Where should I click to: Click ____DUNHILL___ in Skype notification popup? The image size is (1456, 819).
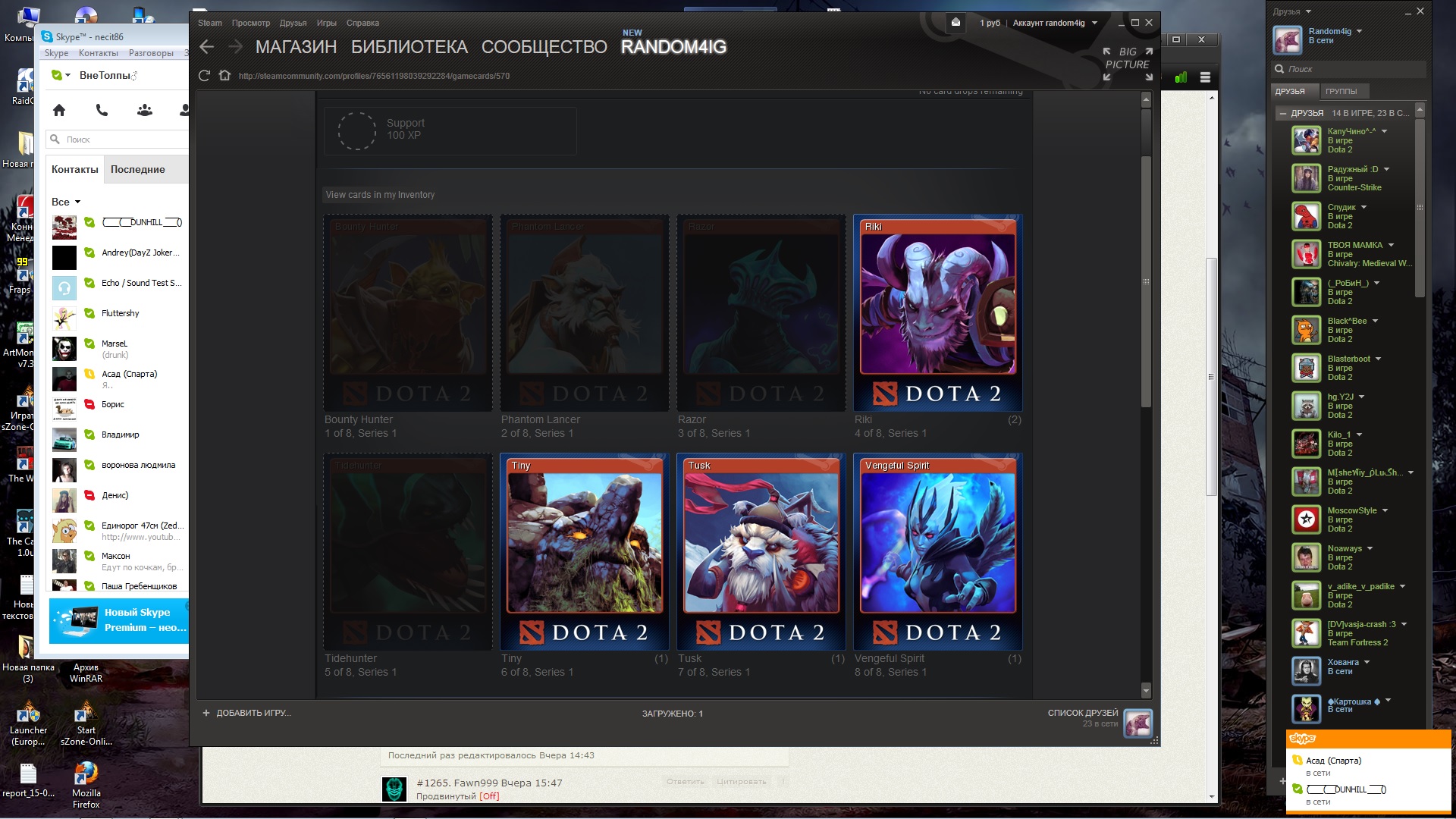tap(1346, 789)
